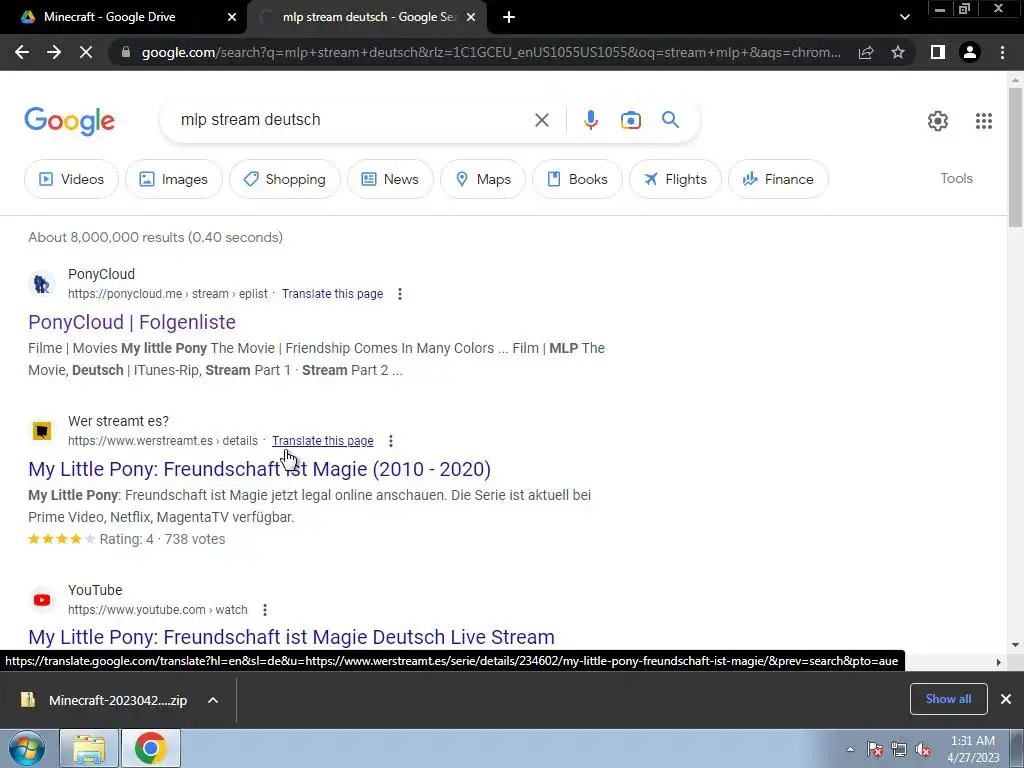Open muted volume tray icon
Image resolution: width=1024 pixels, height=768 pixels.
(x=923, y=750)
